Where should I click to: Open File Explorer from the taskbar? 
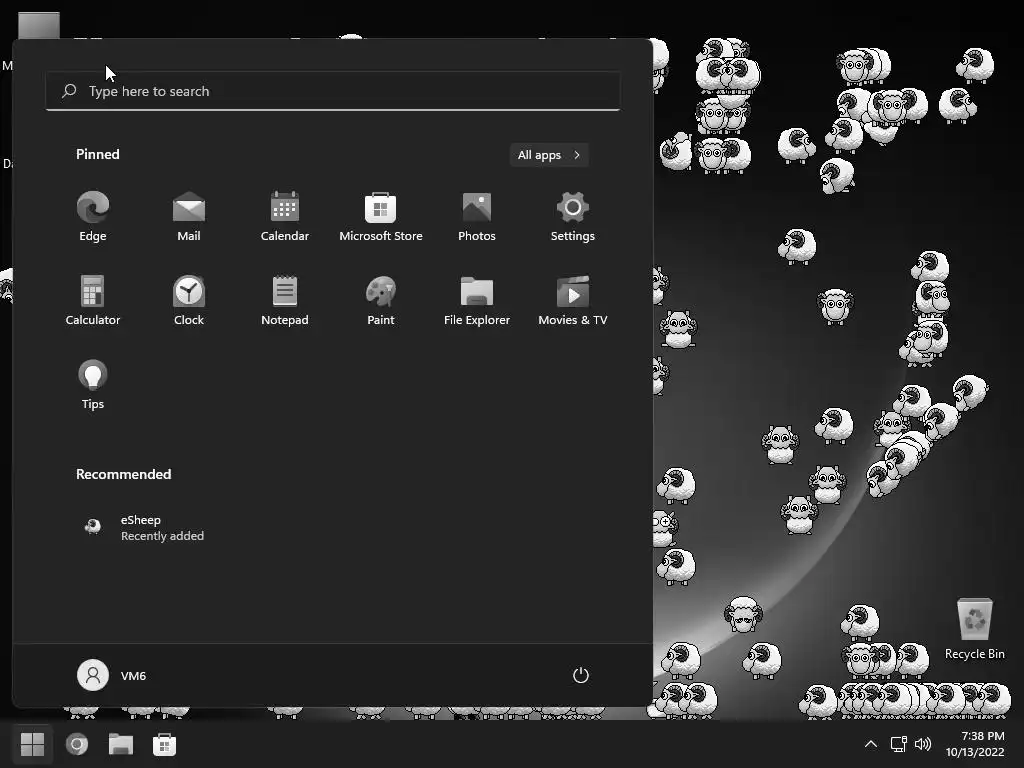pyautogui.click(x=121, y=744)
